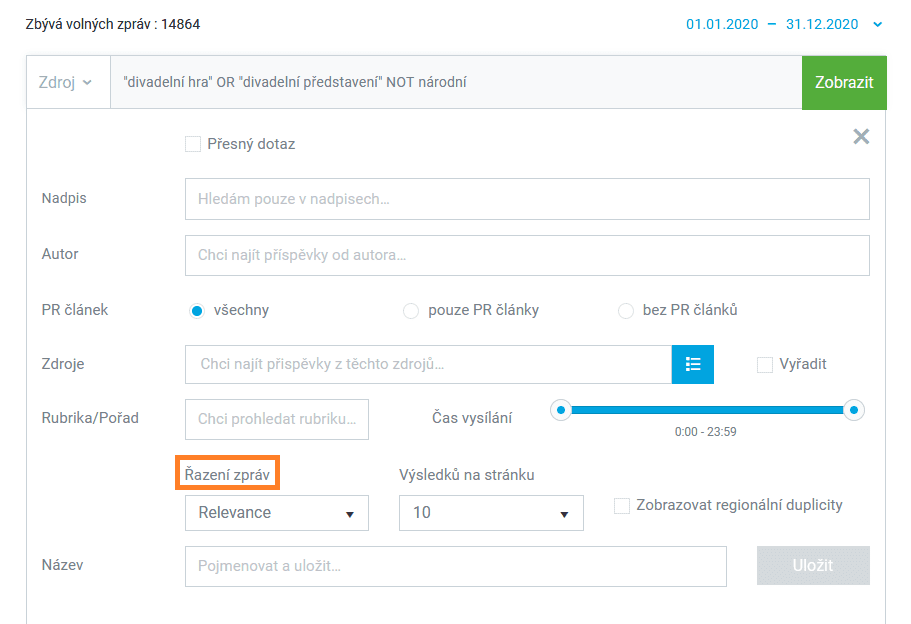
Task: Click the right Čas vysílání slider handle
Action: pos(853,410)
